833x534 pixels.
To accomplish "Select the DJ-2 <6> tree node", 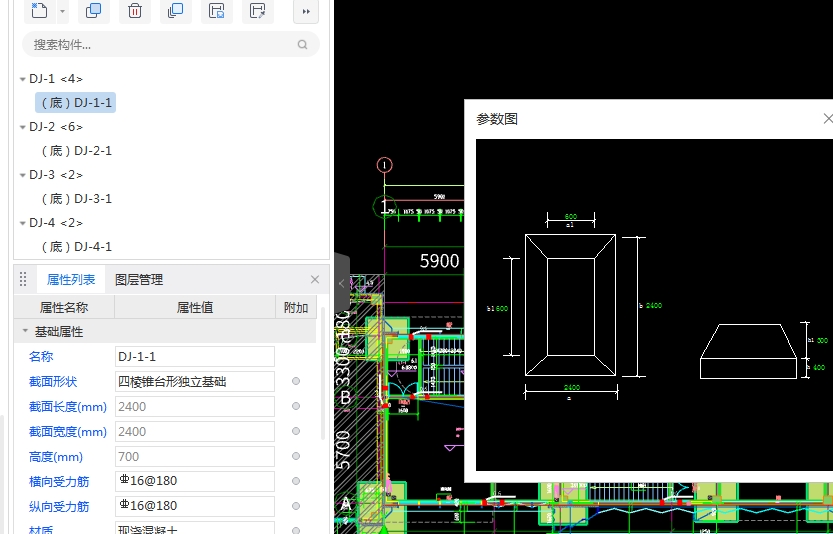I will (56, 126).
